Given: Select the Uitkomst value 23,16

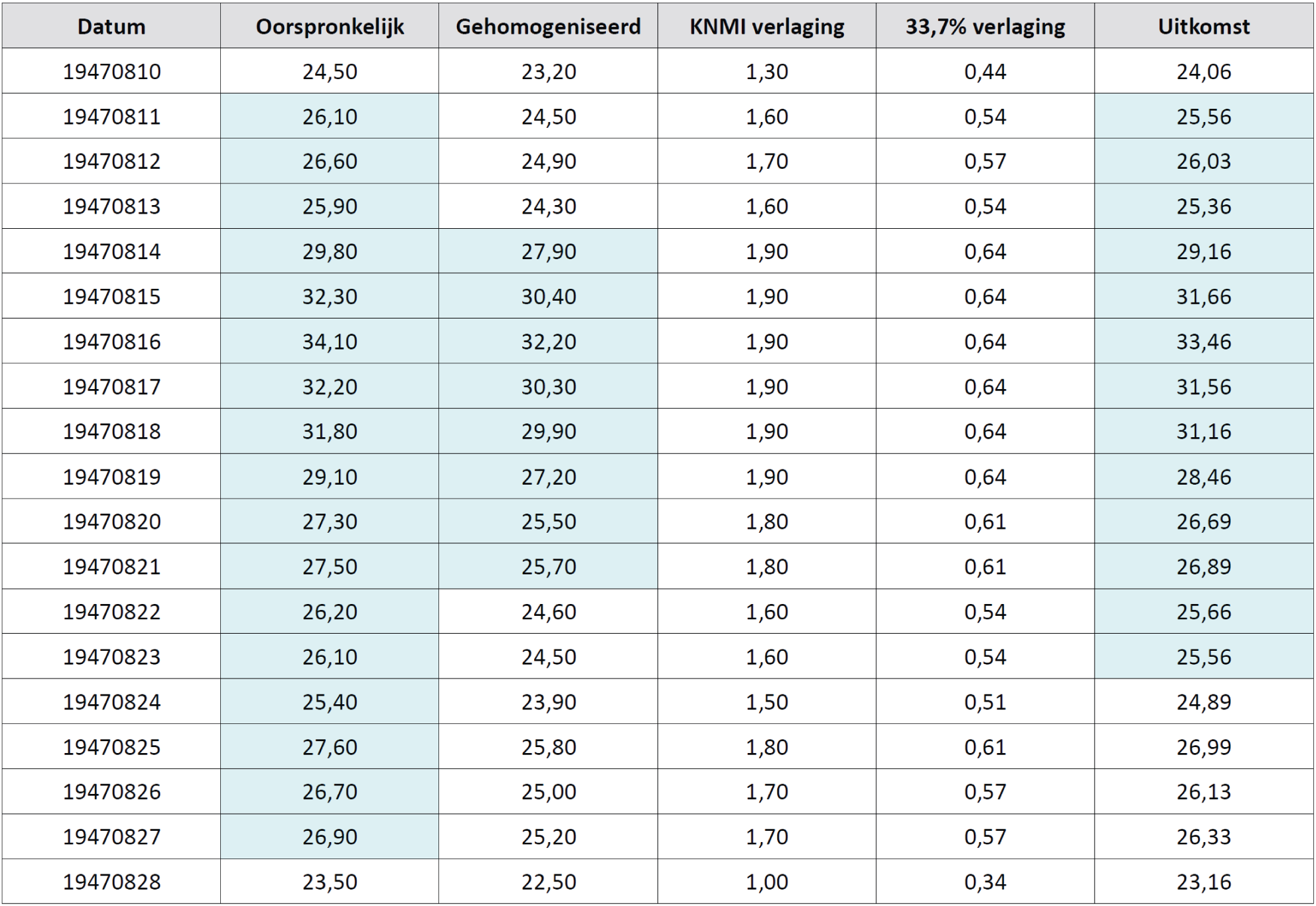Looking at the screenshot, I should point(1204,882).
